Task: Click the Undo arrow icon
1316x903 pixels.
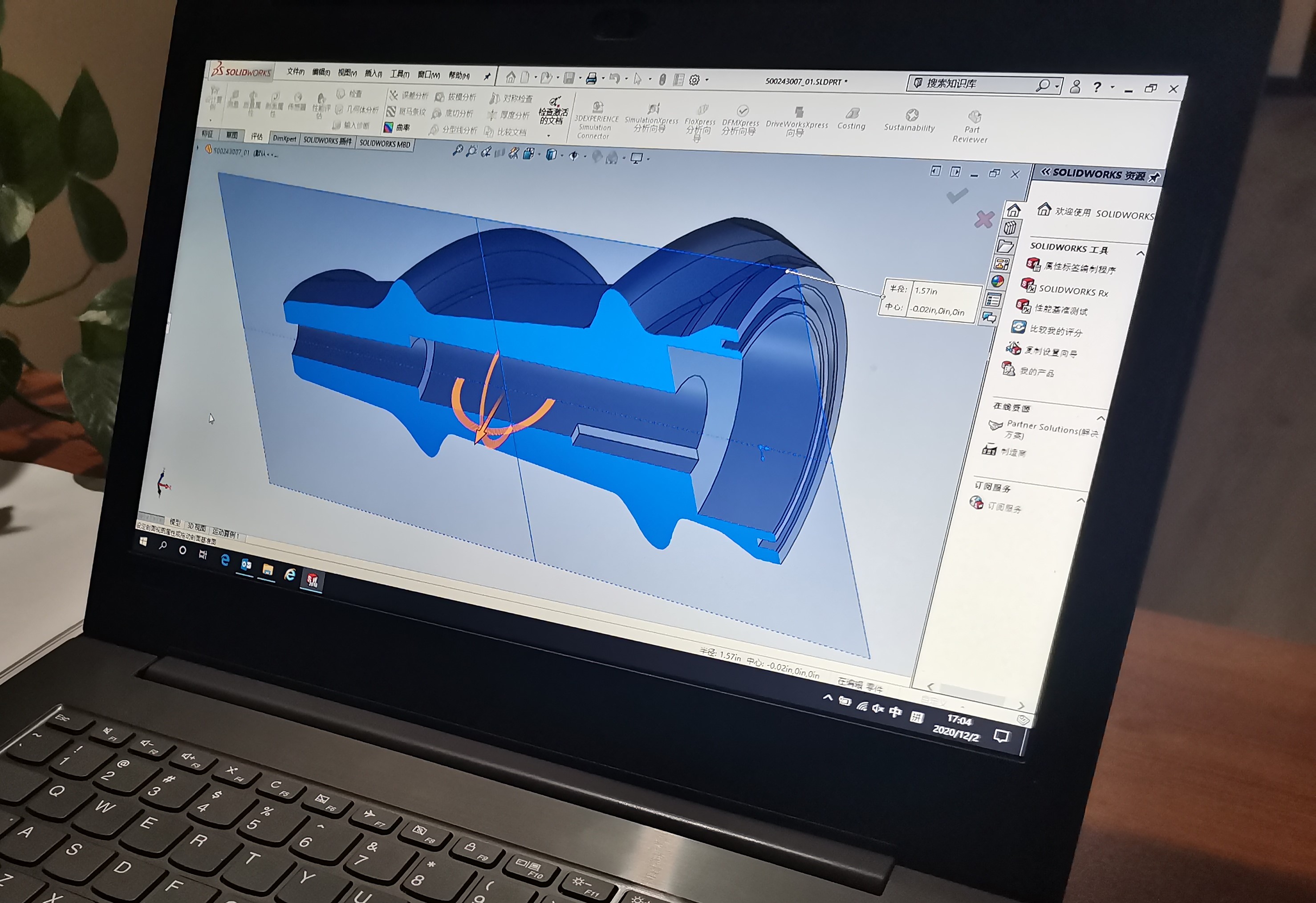Action: click(x=614, y=79)
